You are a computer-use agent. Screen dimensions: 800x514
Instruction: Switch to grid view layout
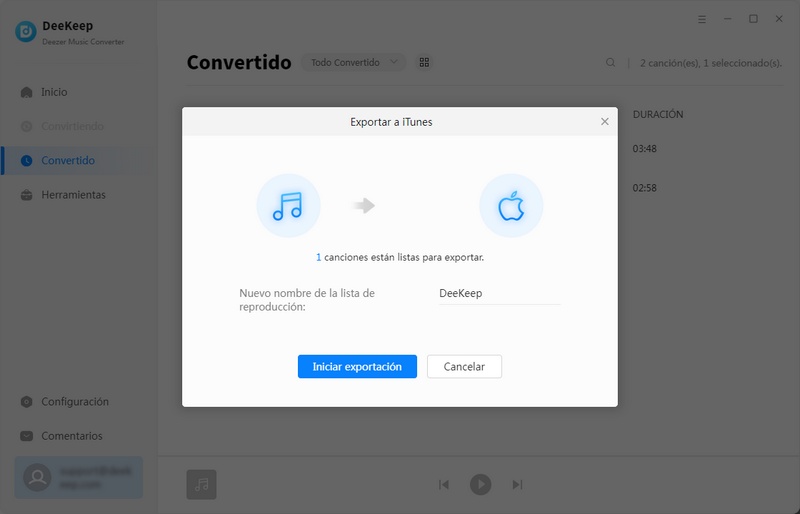pos(424,62)
